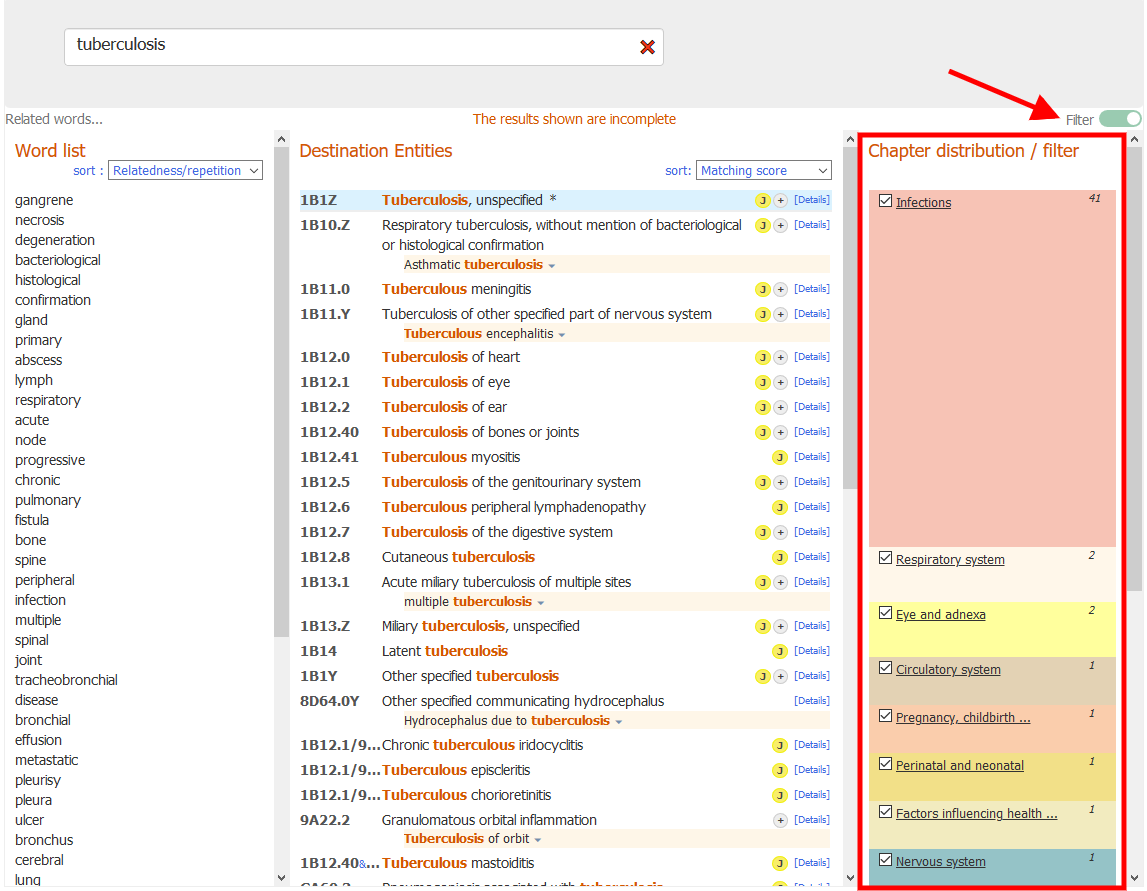Uncheck the Infections chapter checkbox
Viewport: 1147px width, 891px height.
coord(885,200)
